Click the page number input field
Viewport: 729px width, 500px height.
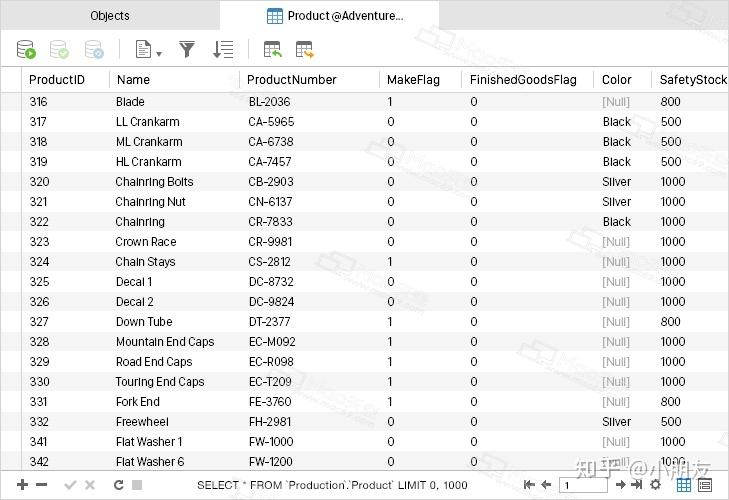point(583,485)
